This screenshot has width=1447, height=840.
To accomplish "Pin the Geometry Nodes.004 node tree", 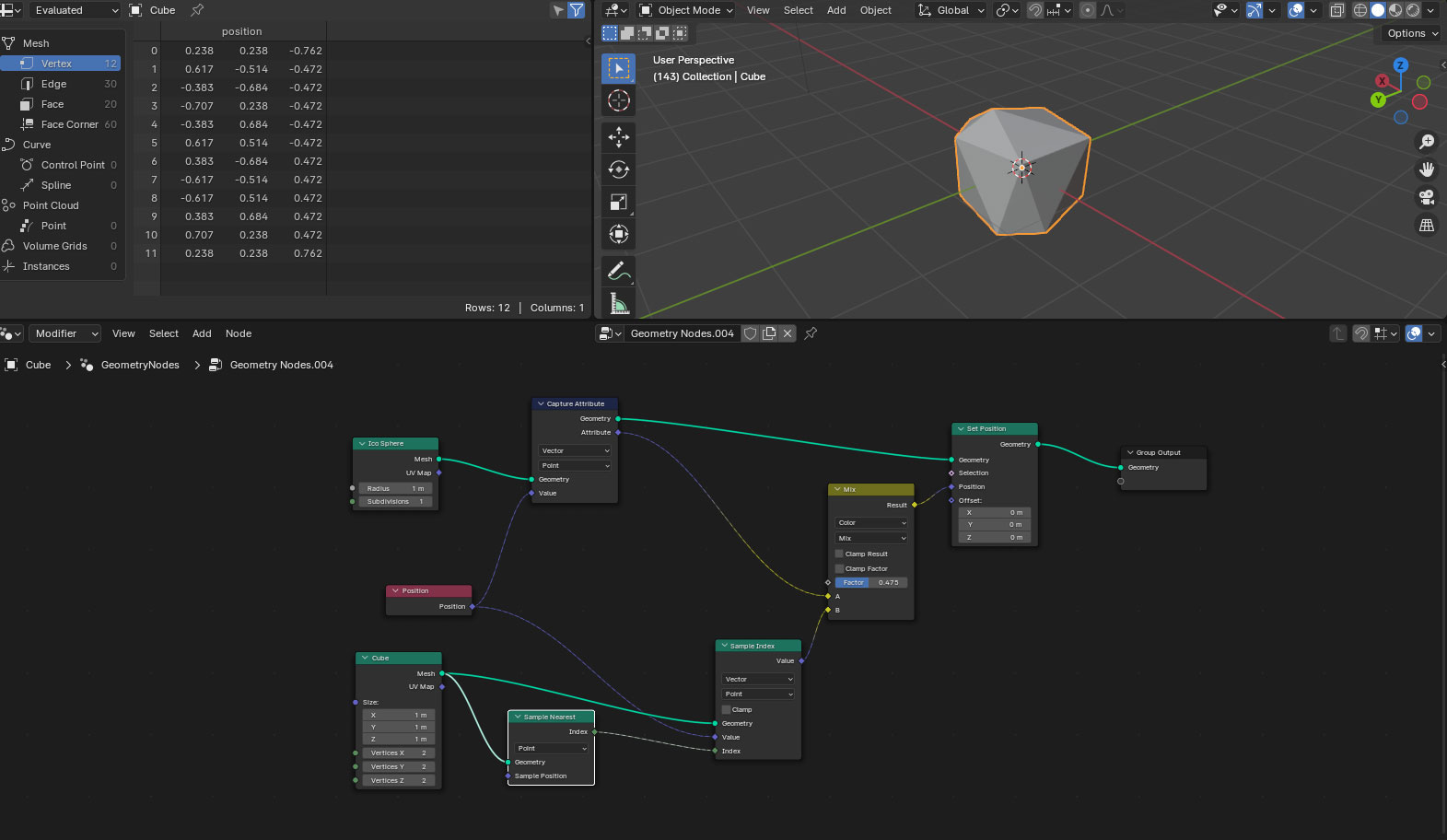I will click(x=811, y=333).
